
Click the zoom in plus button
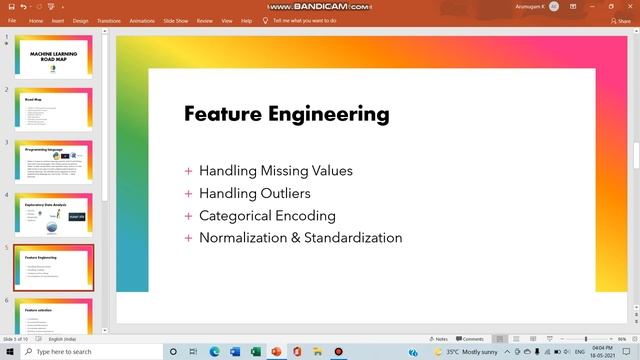coord(611,339)
